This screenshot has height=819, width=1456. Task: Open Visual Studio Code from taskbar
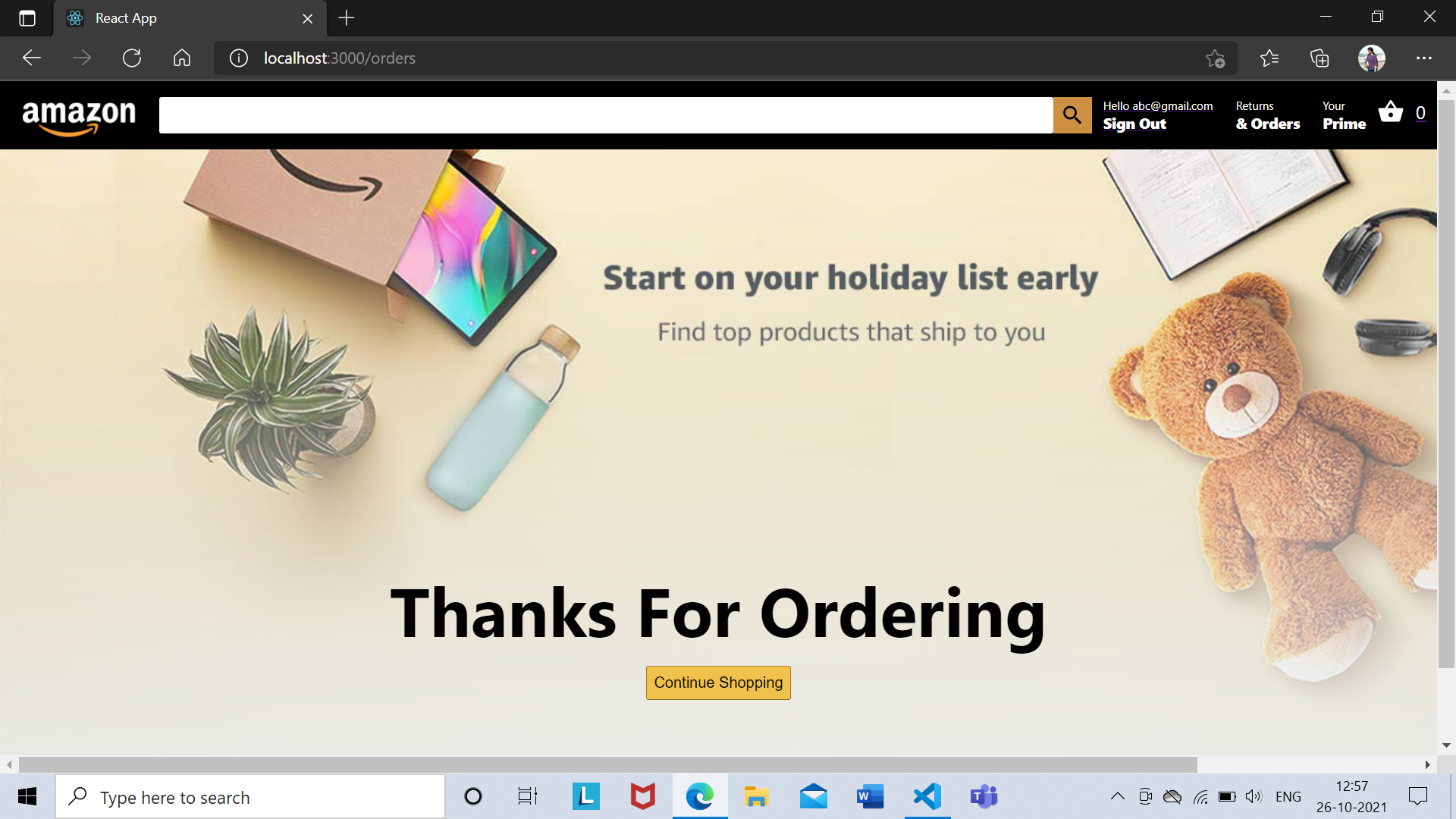coord(927,796)
